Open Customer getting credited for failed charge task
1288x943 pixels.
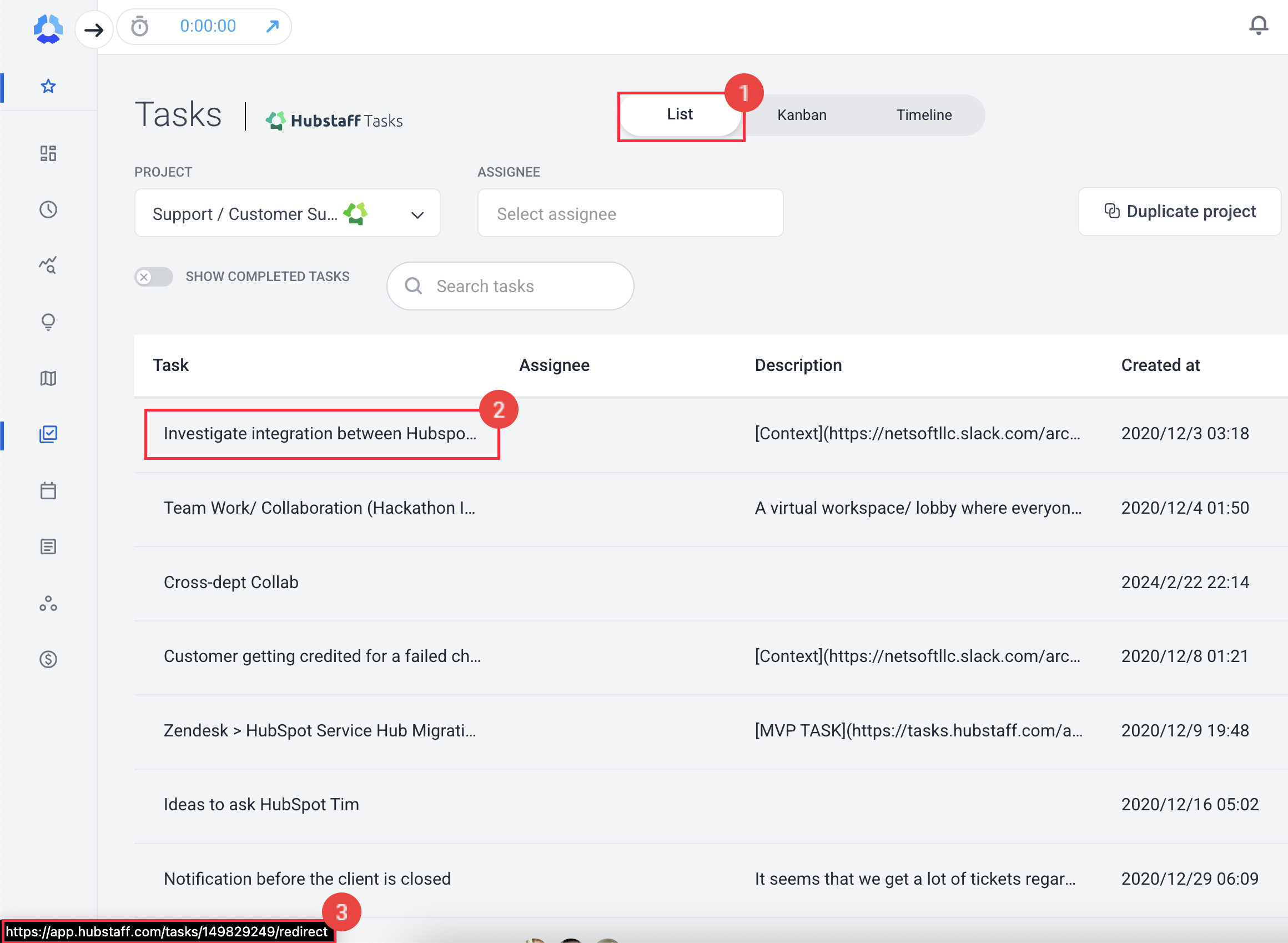323,656
